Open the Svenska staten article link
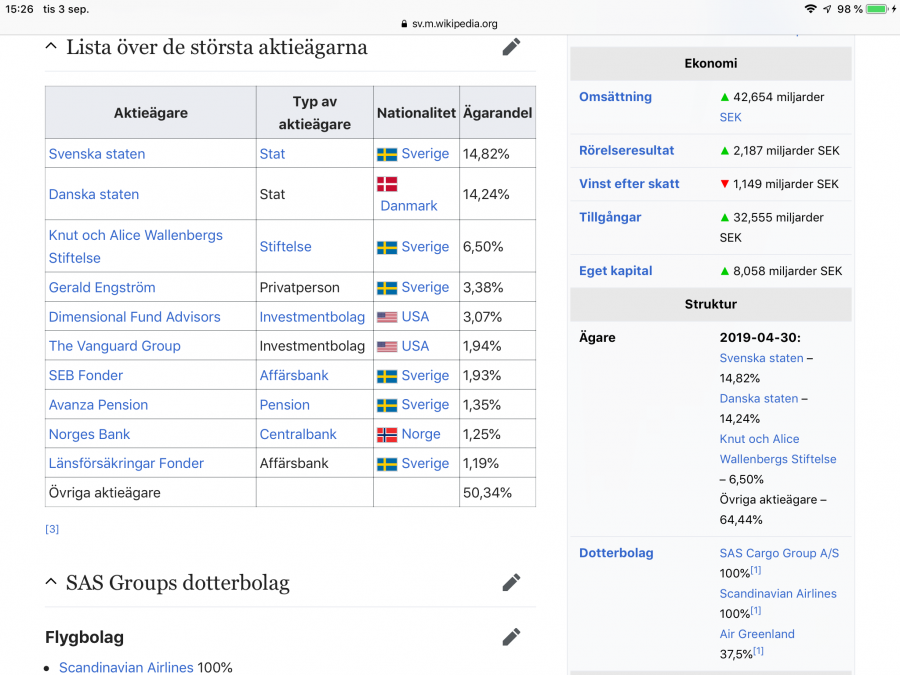This screenshot has height=675, width=900. (97, 153)
